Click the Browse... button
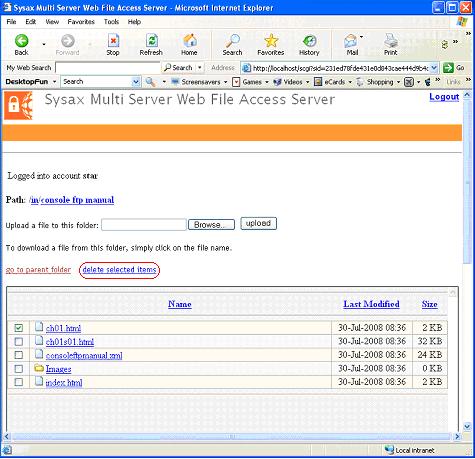 point(211,225)
